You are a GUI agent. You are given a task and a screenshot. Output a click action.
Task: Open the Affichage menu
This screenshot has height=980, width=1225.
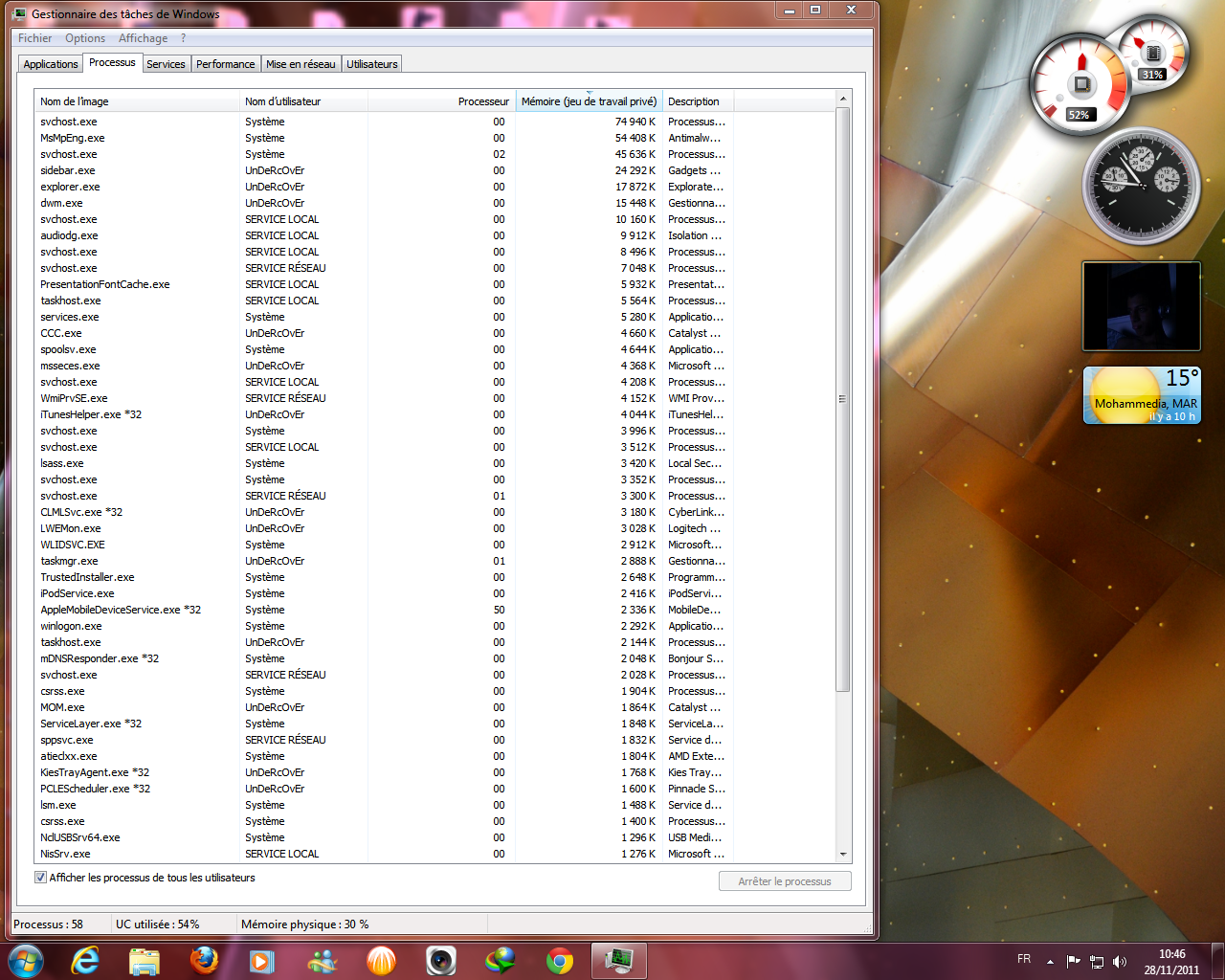click(x=143, y=38)
